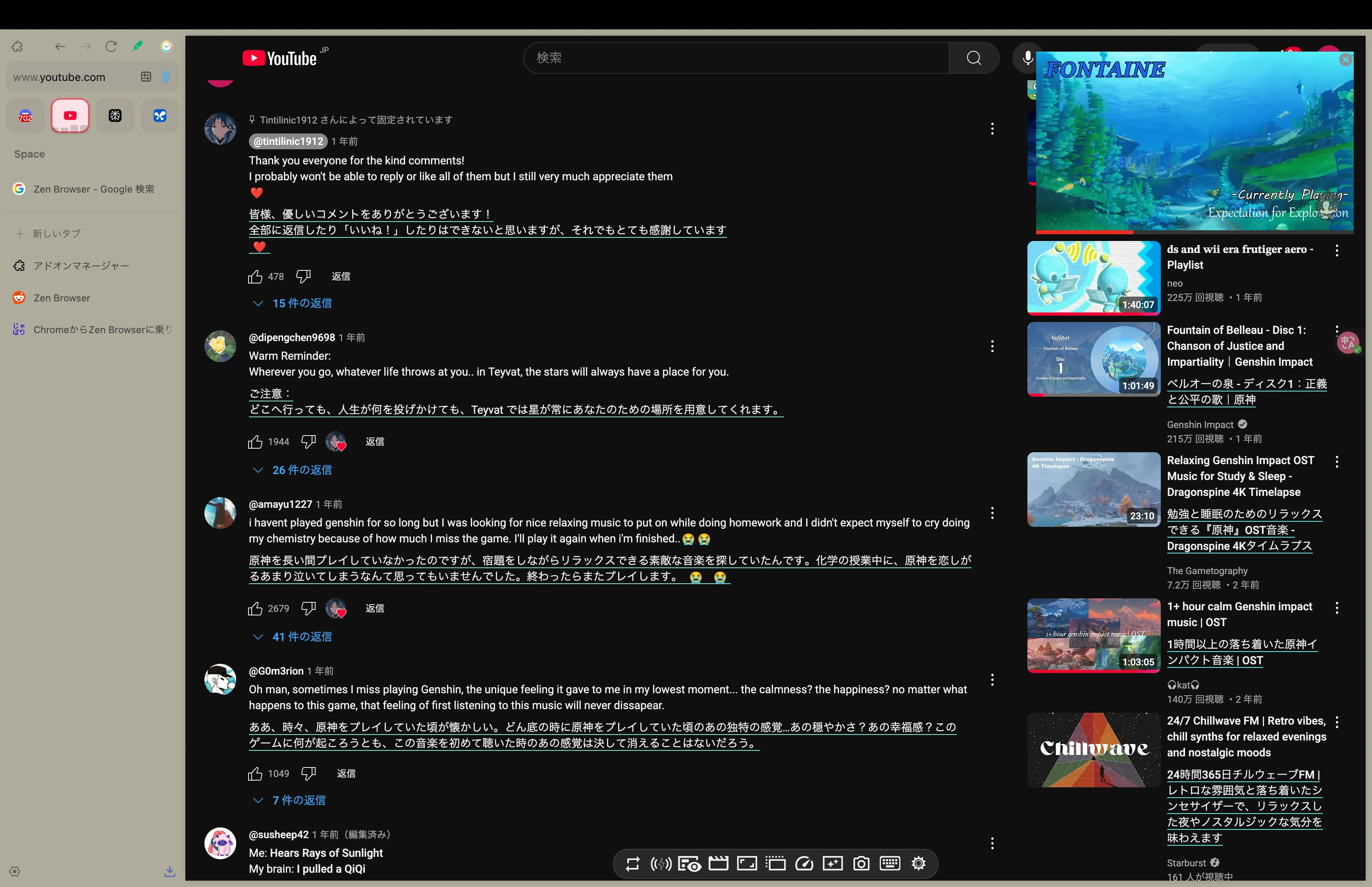
Task: Click the clapperboard cinema mode icon
Action: (x=718, y=864)
